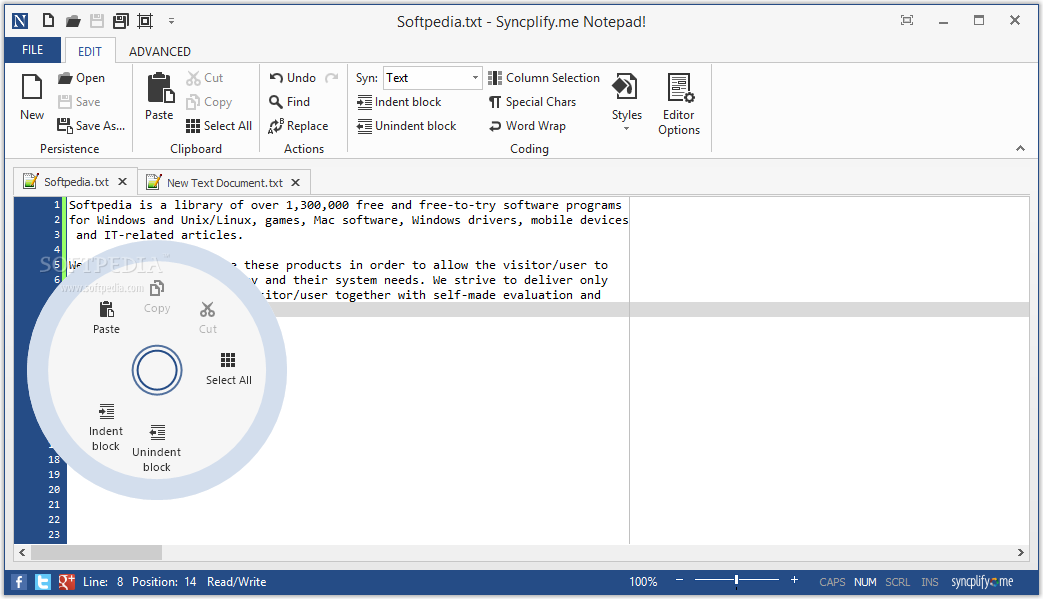Click Indent block in the radial menu
Image resolution: width=1043 pixels, height=599 pixels.
pyautogui.click(x=106, y=427)
